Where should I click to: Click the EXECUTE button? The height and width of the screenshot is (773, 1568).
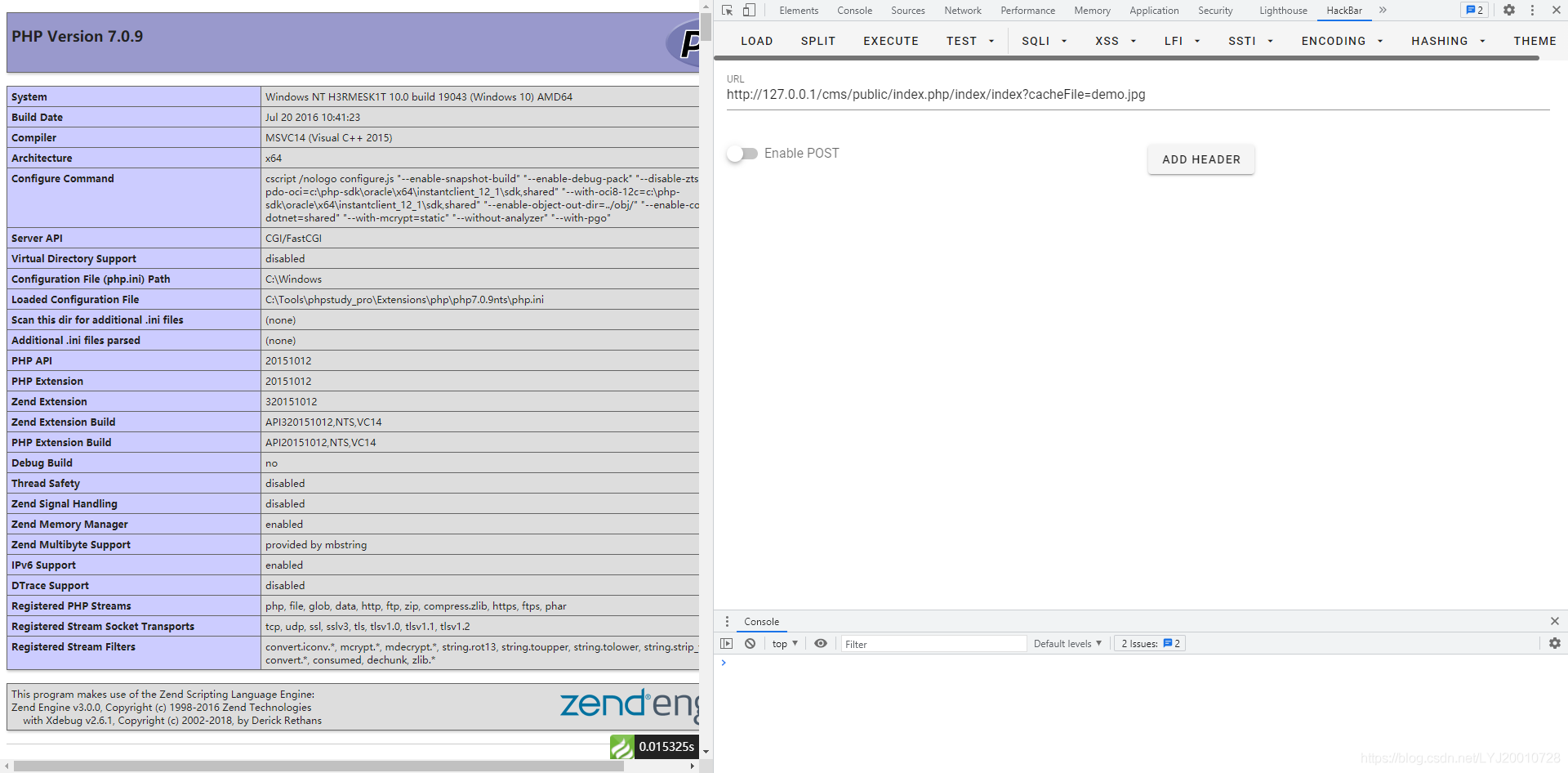tap(891, 41)
